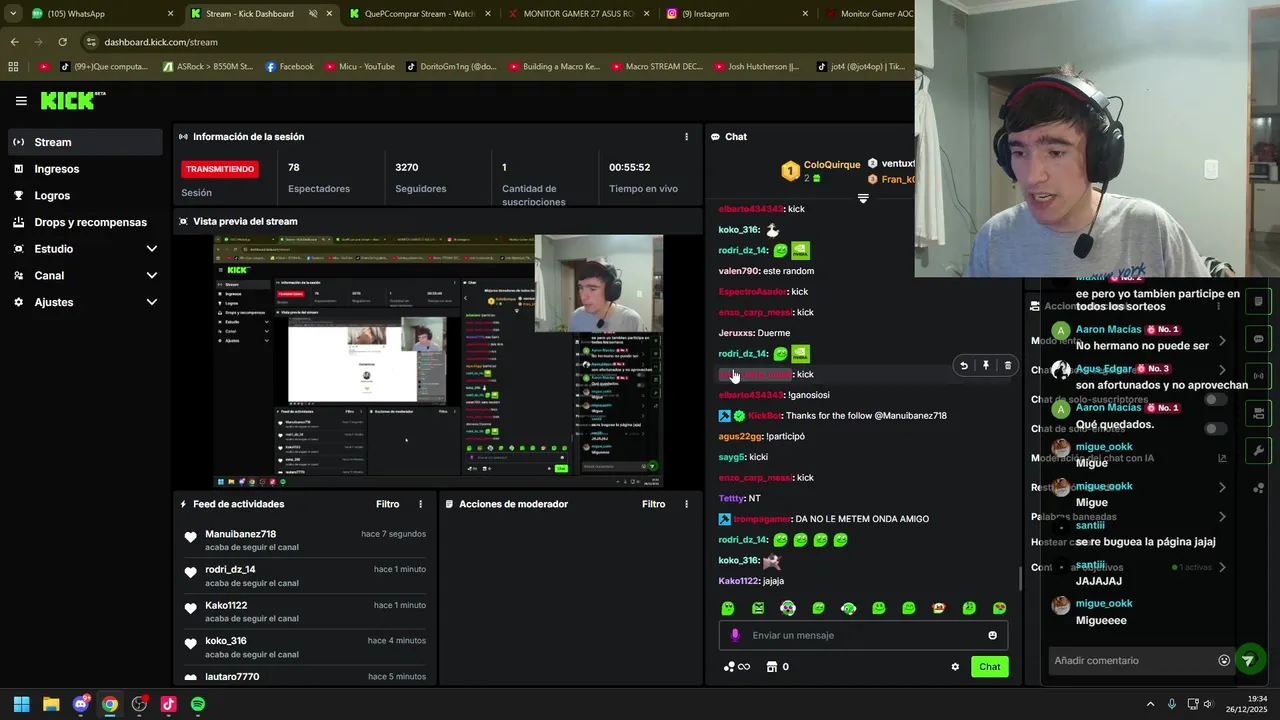Viewport: 1280px width, 720px height.
Task: Click the green Chat send button
Action: pos(989,667)
